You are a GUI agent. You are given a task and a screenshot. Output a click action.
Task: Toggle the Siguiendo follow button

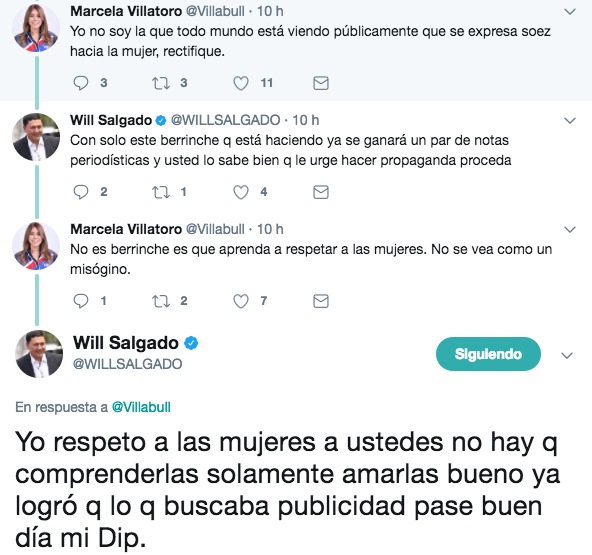pos(488,354)
